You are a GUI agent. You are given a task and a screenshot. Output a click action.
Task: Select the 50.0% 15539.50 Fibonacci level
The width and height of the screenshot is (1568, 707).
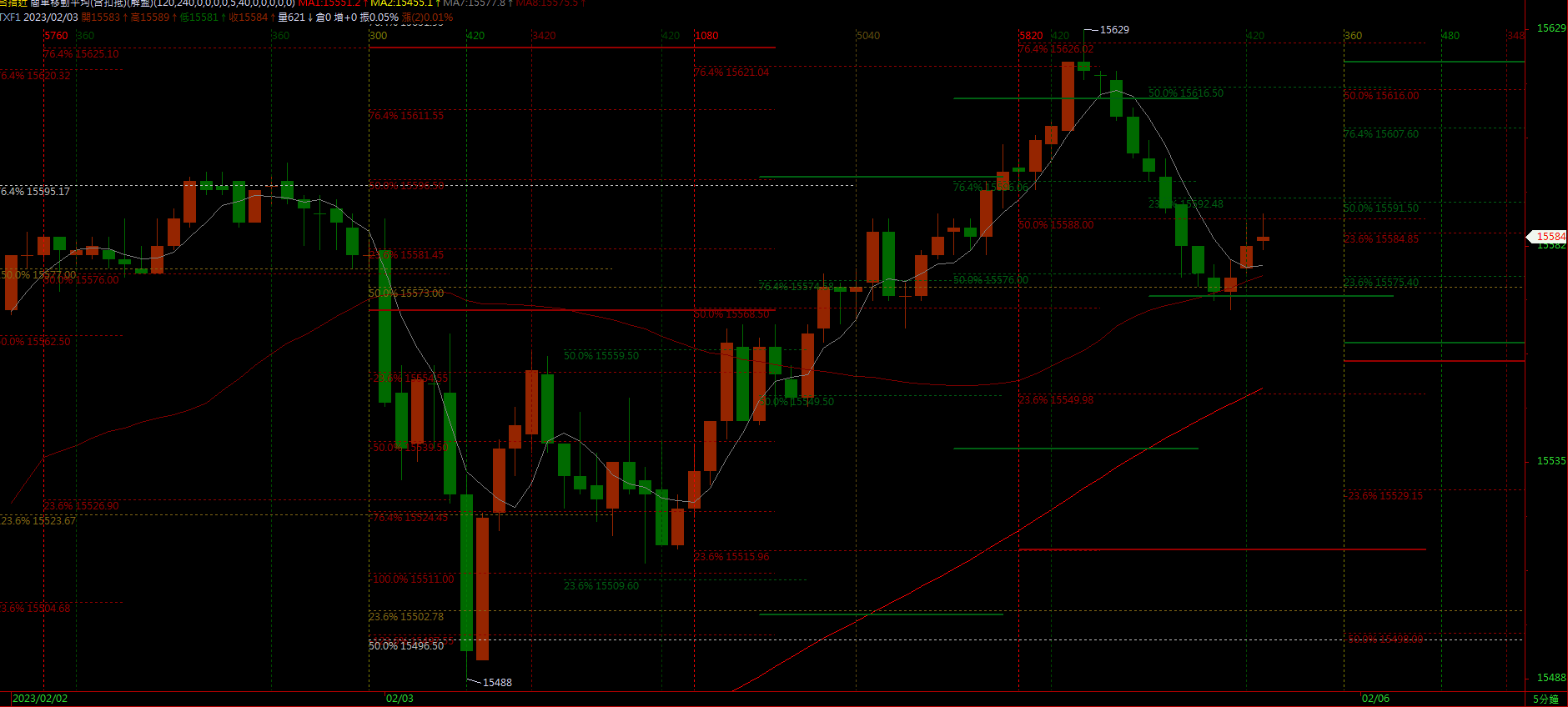click(x=410, y=448)
